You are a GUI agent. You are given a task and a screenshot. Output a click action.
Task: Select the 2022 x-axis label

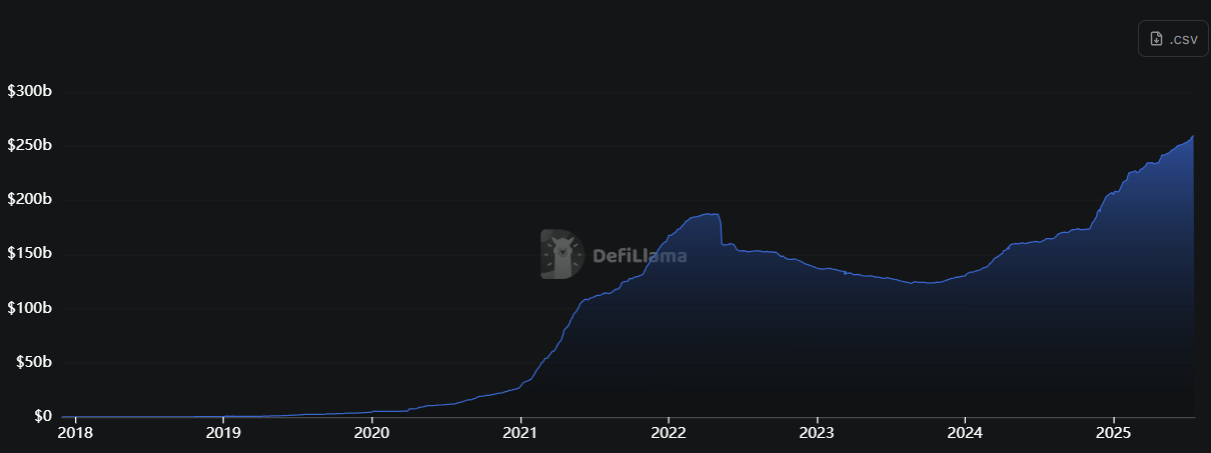click(668, 434)
